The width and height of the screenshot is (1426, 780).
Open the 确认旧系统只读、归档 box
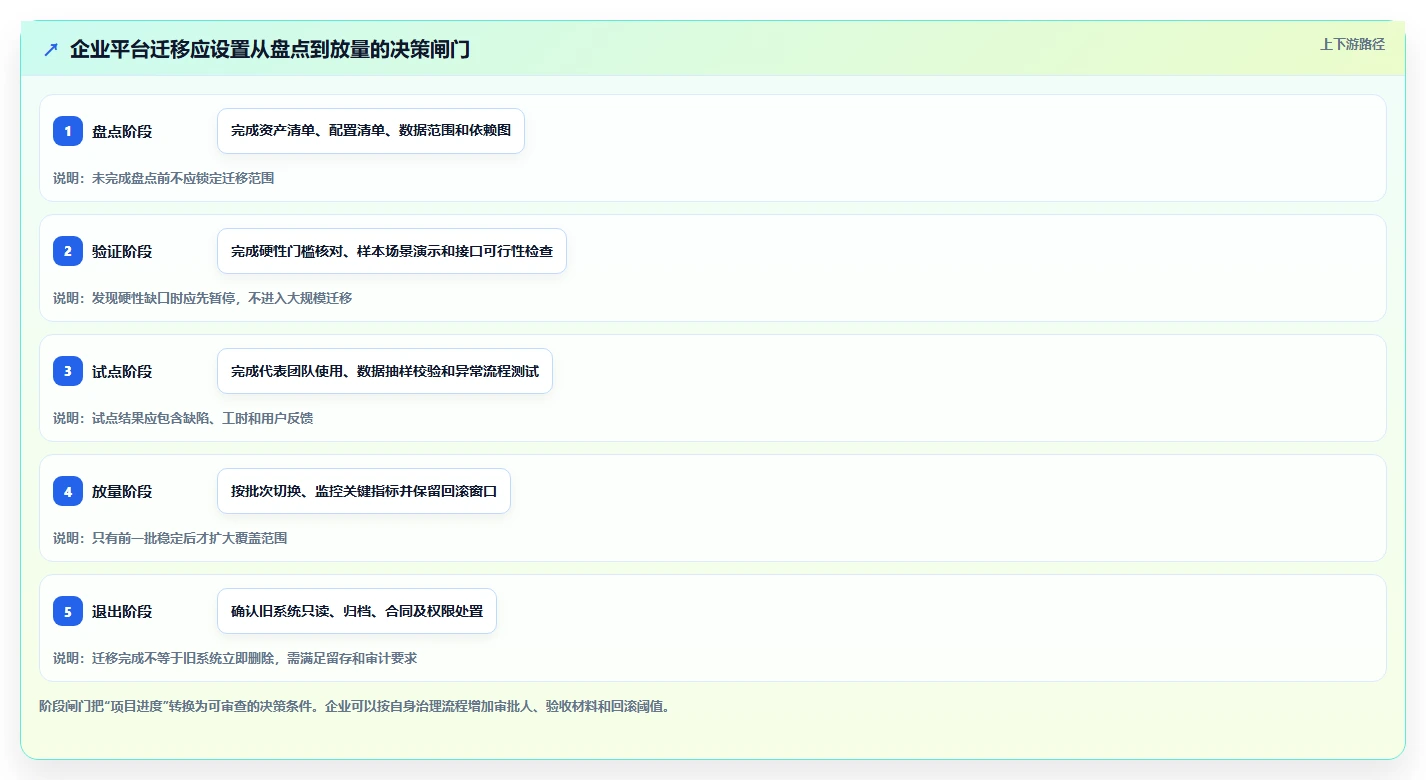click(x=357, y=611)
